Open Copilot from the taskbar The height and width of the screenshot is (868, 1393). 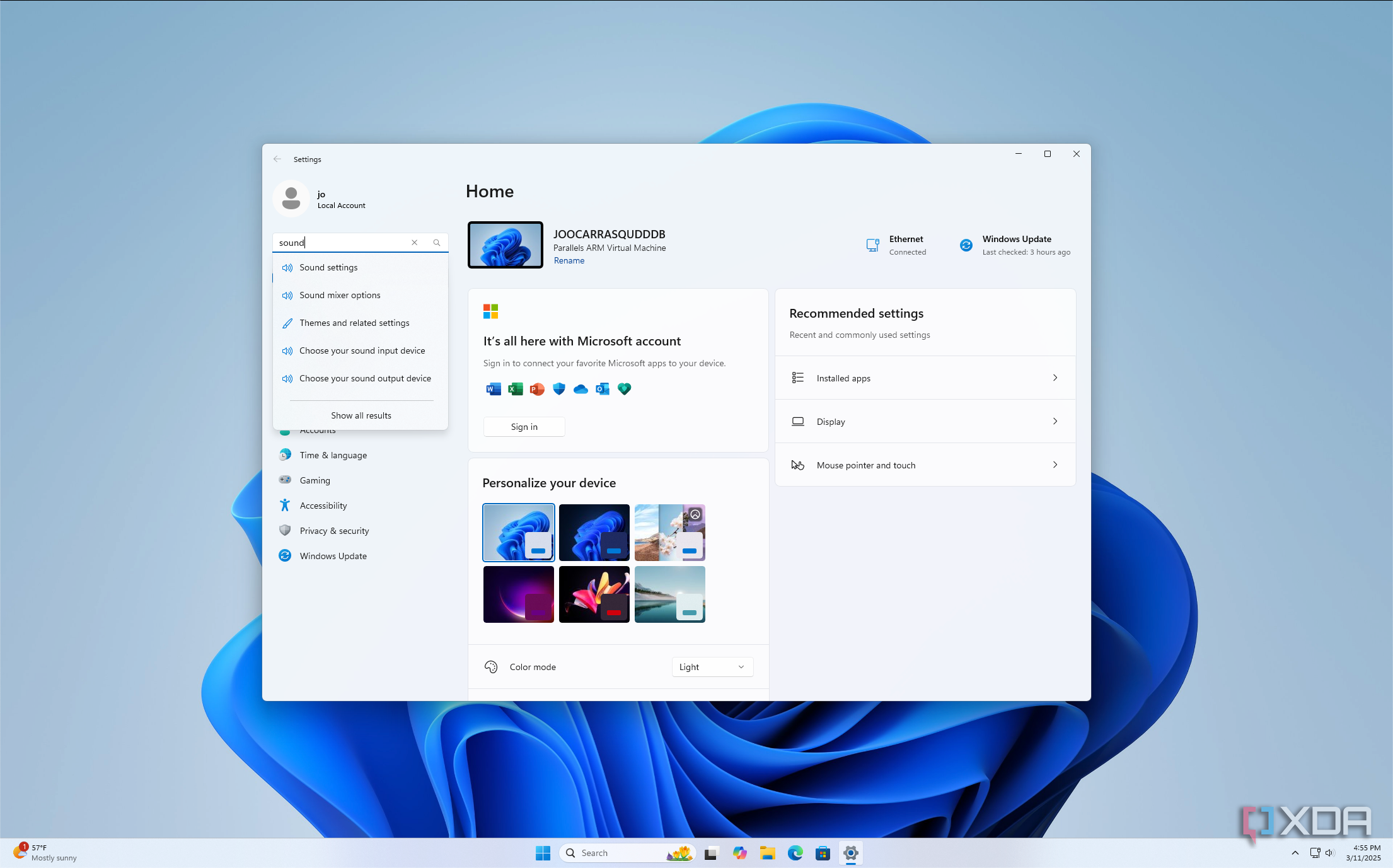coord(739,853)
